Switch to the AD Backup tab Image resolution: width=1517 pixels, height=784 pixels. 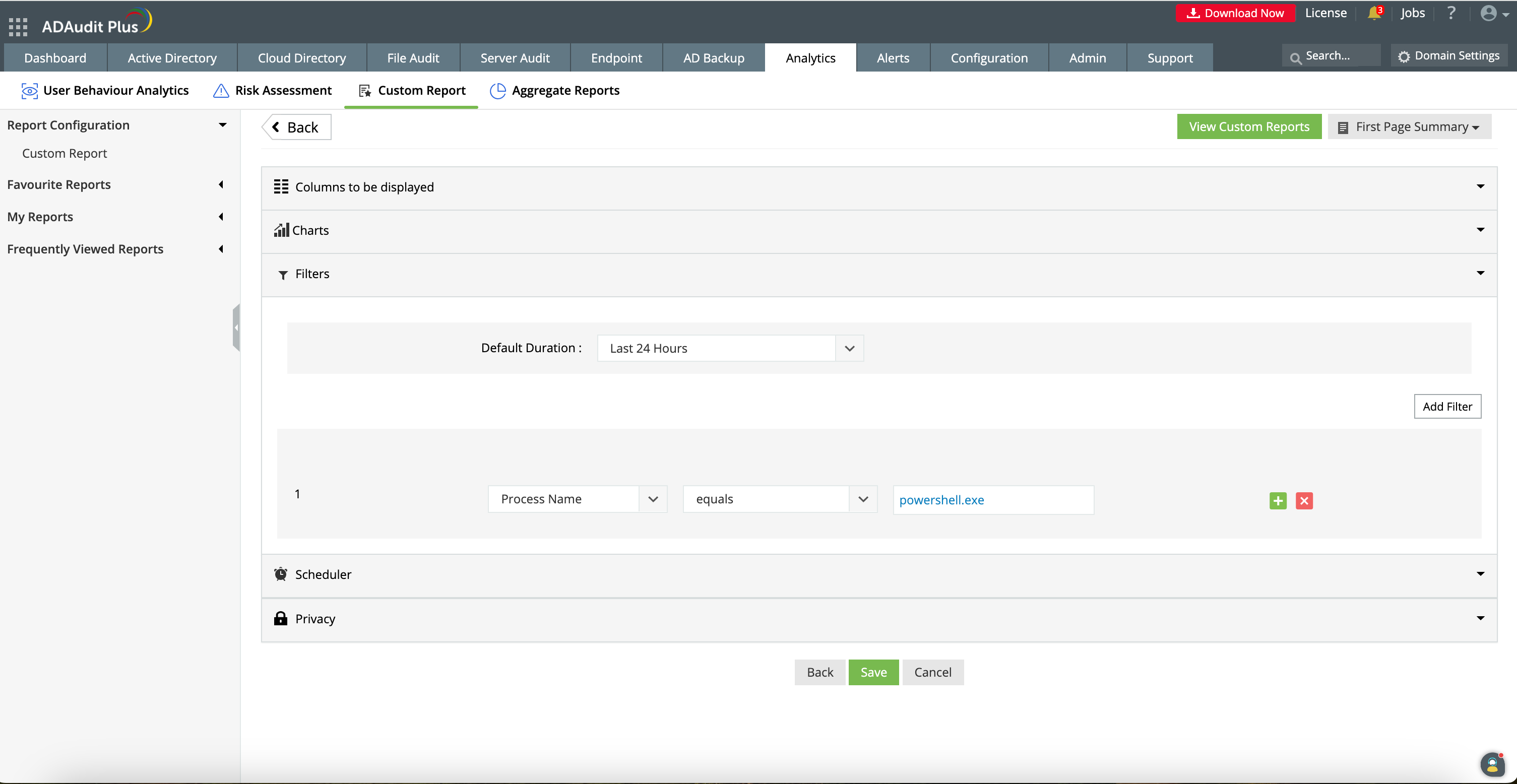[714, 57]
